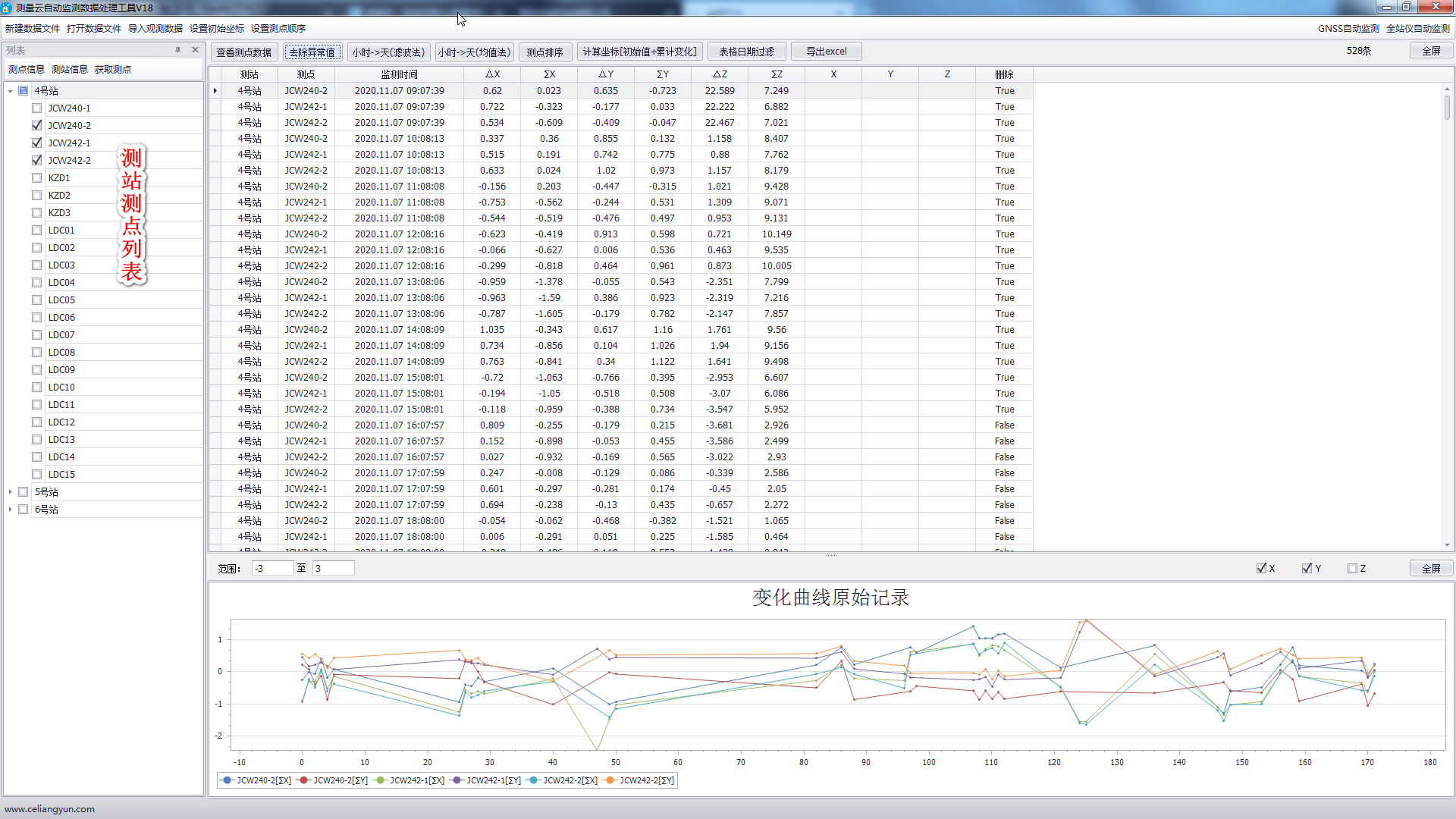Click 计算坐标[初始值+累计变化] button
Image resolution: width=1456 pixels, height=819 pixels.
(x=639, y=52)
